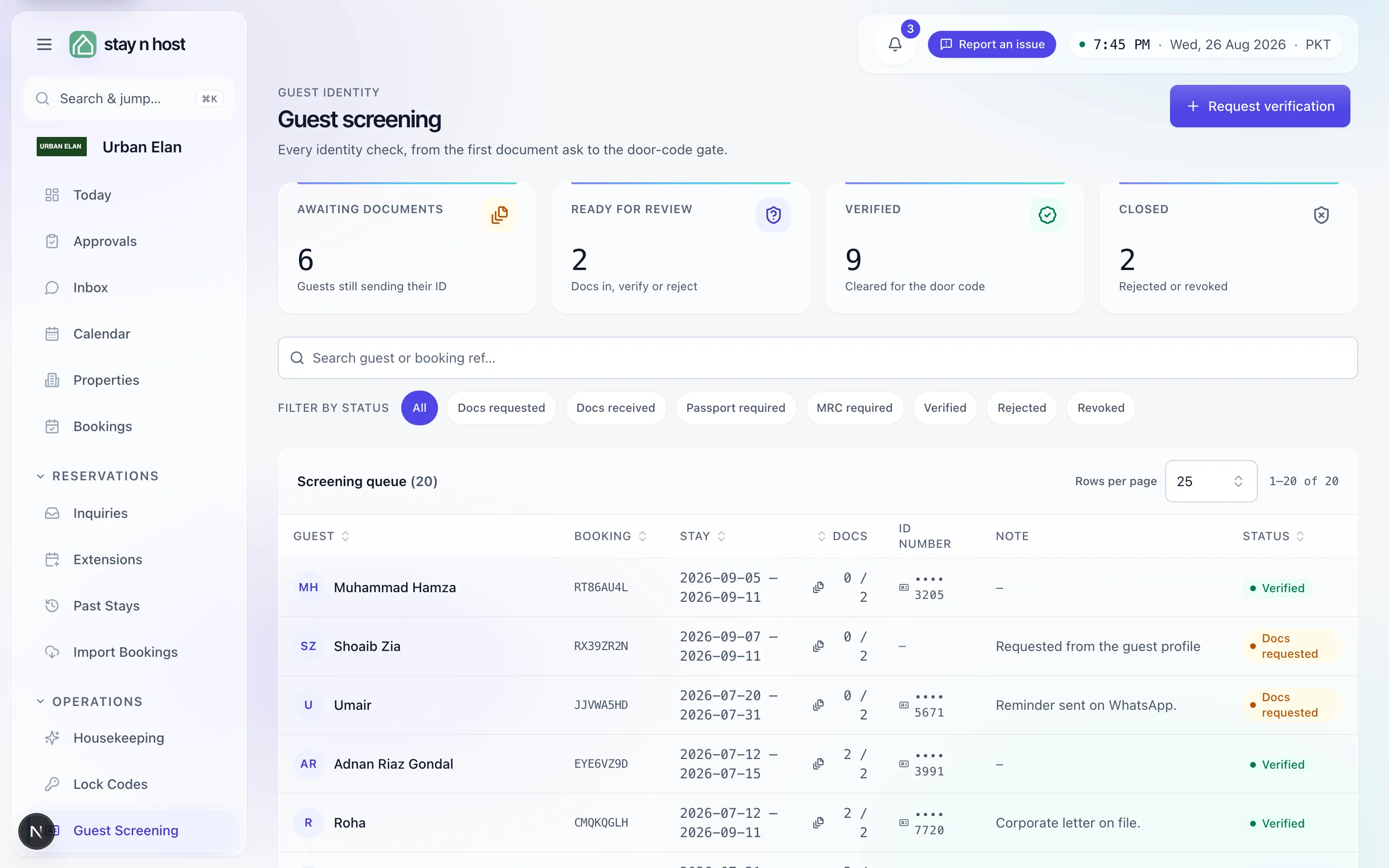Click the Ready for Review shield icon
Screen dimensions: 1389x868
pos(773,215)
